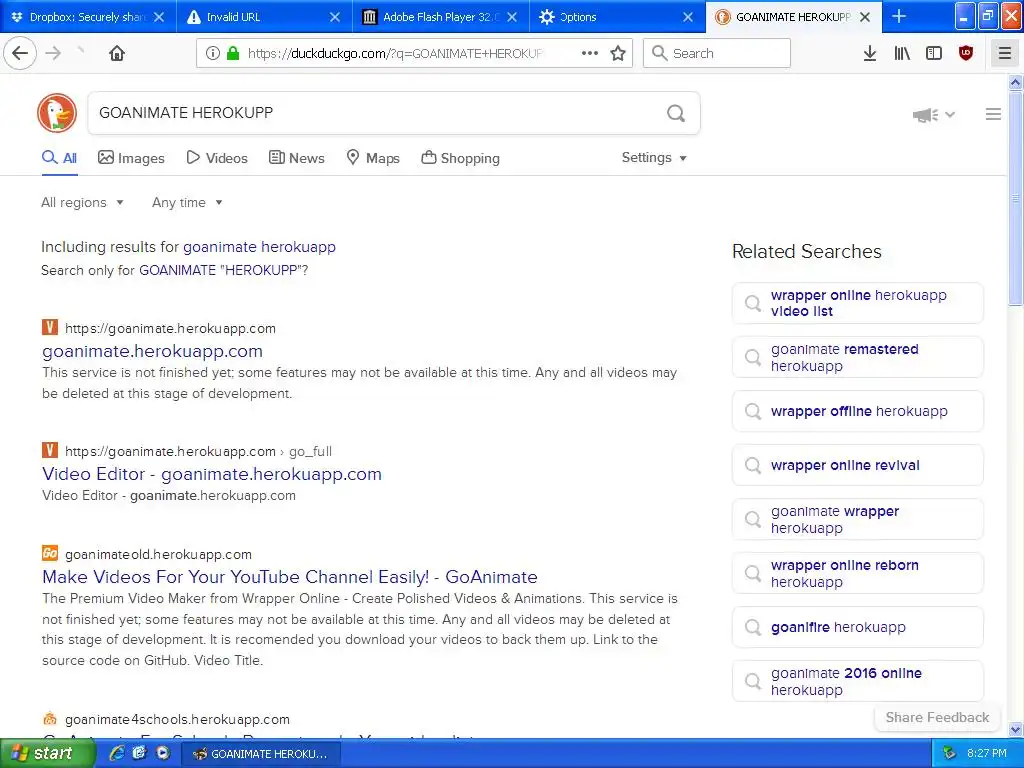This screenshot has height=768, width=1024.
Task: Open the Video Editor result link
Action: pos(212,473)
